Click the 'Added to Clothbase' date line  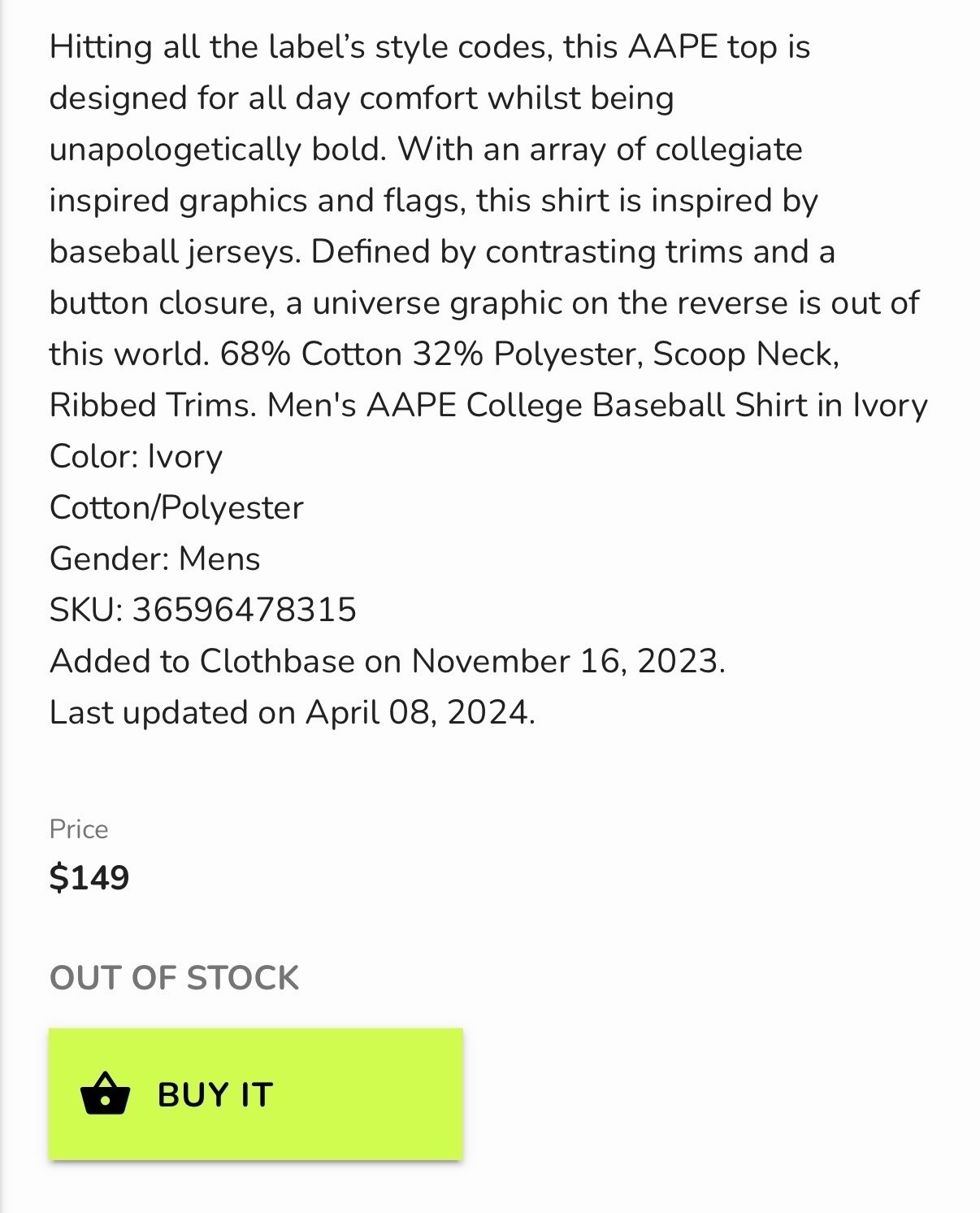tap(388, 660)
